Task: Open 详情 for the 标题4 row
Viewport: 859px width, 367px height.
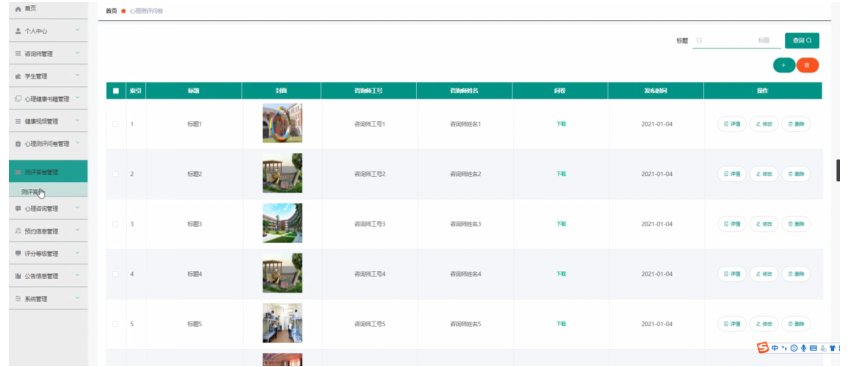Action: [732, 274]
